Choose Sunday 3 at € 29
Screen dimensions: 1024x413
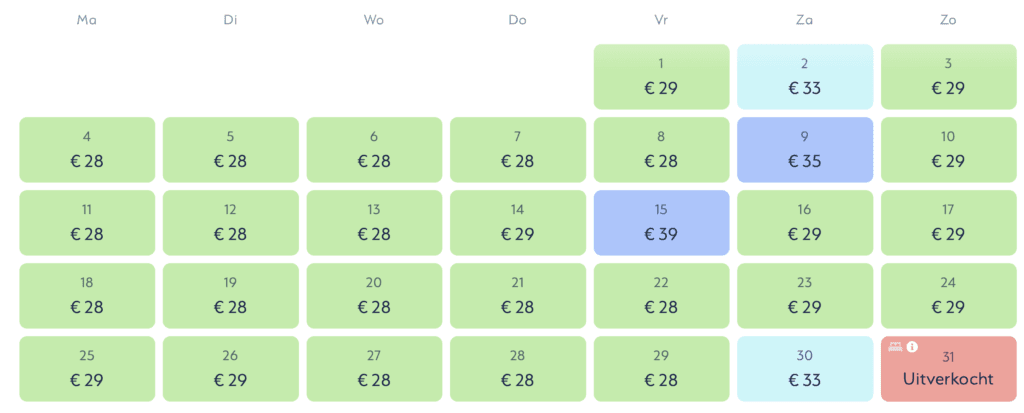click(948, 77)
